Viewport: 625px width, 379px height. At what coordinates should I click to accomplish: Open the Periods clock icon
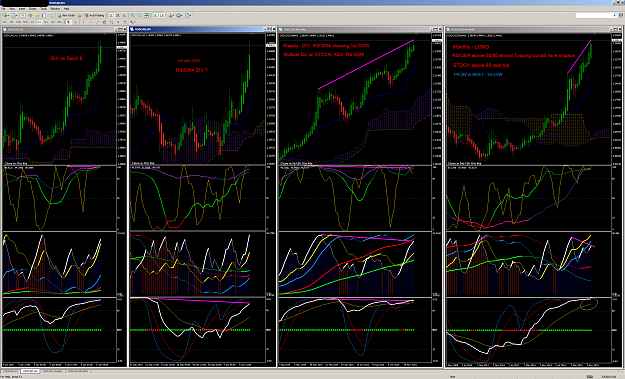click(178, 16)
